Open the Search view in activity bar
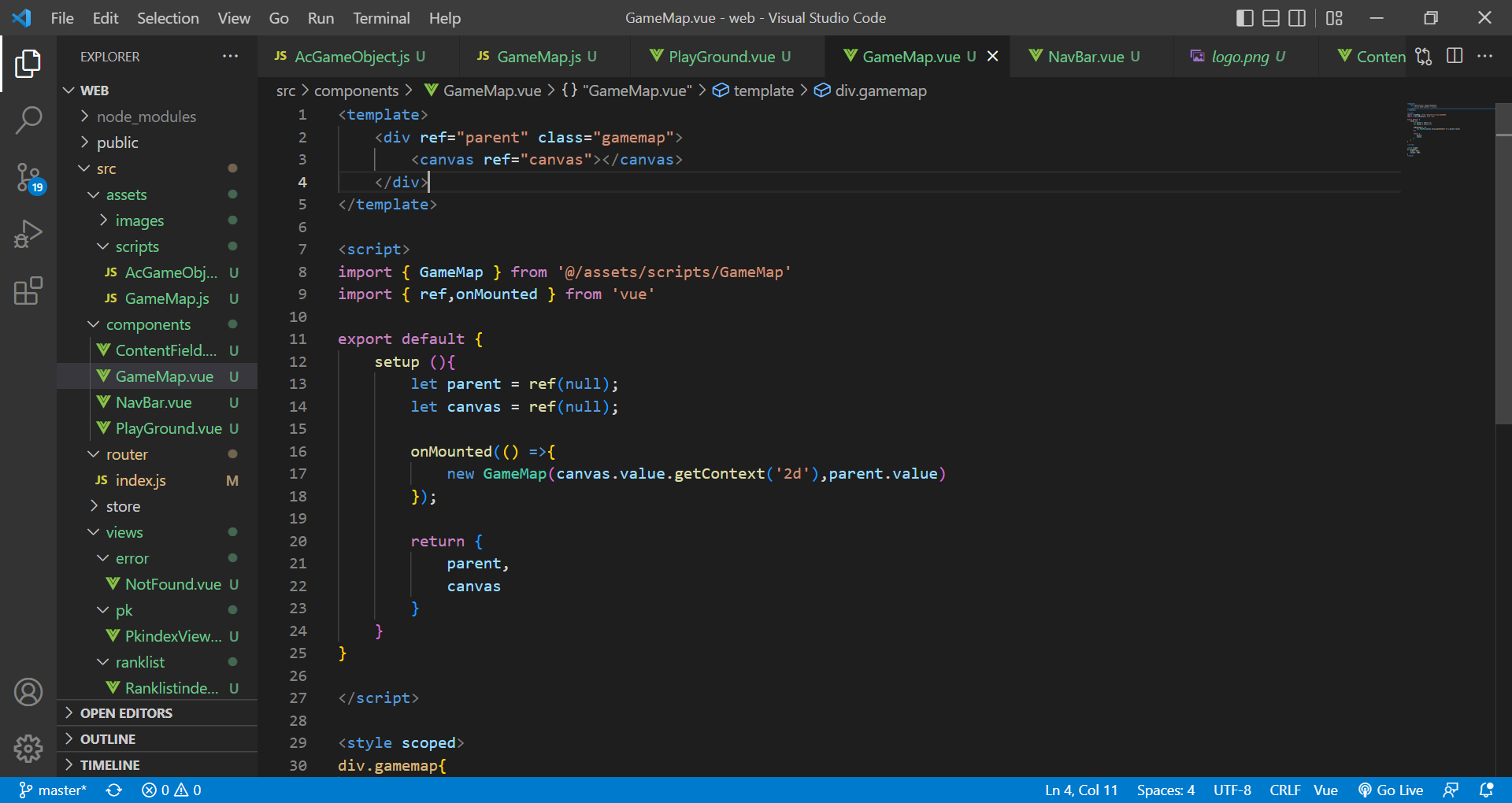The height and width of the screenshot is (803, 1512). [x=28, y=120]
